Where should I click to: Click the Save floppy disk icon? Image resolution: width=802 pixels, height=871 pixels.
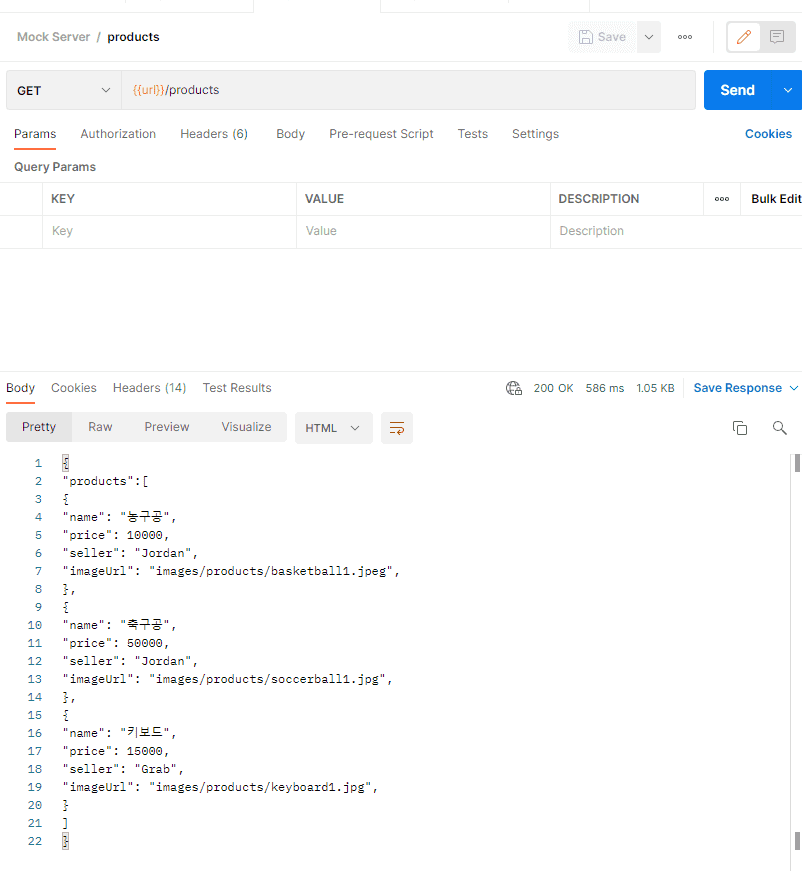pyautogui.click(x=585, y=37)
